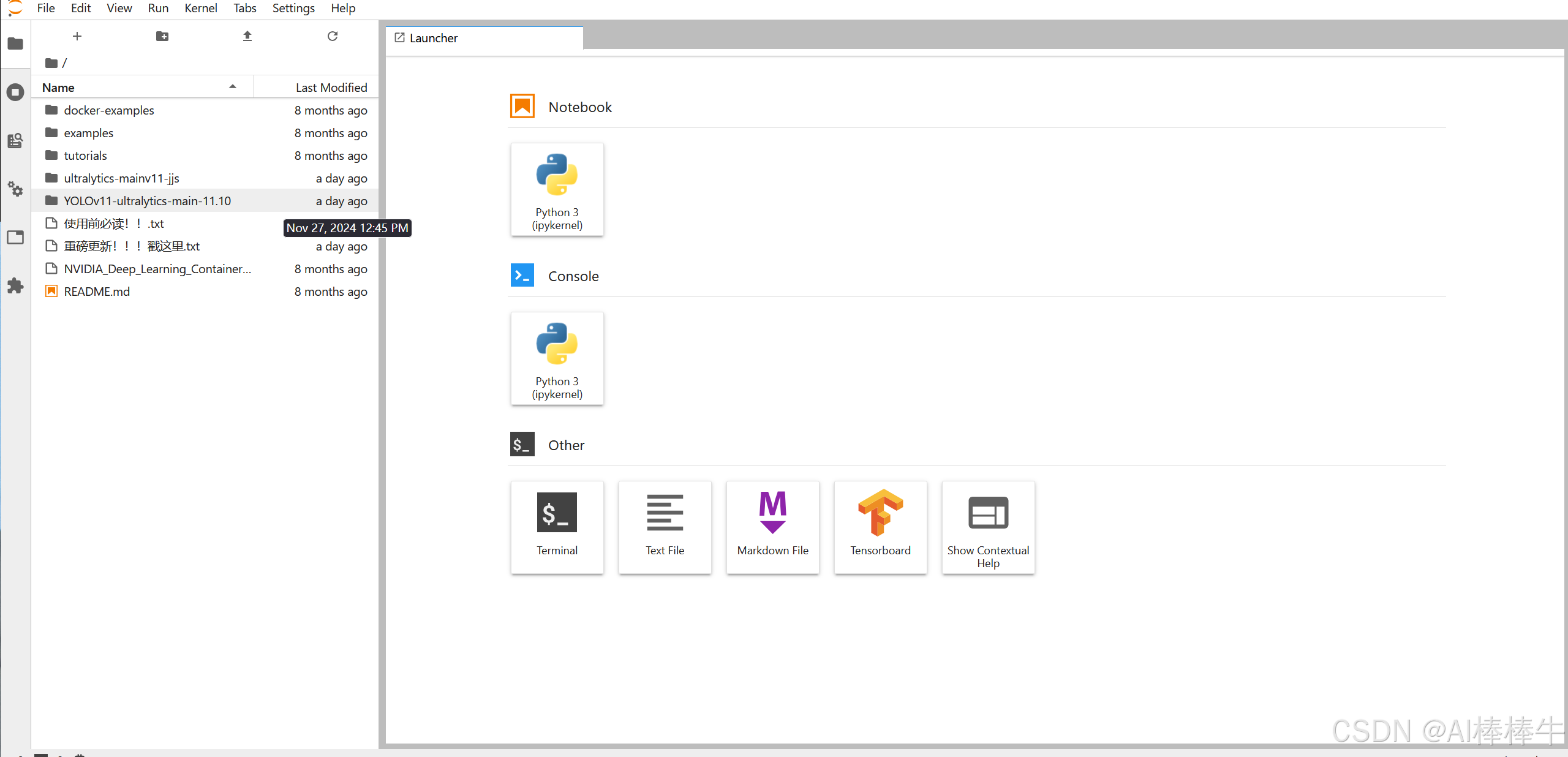Launch Python 3 notebook kernel card
Viewport: 1568px width, 757px height.
tap(557, 189)
